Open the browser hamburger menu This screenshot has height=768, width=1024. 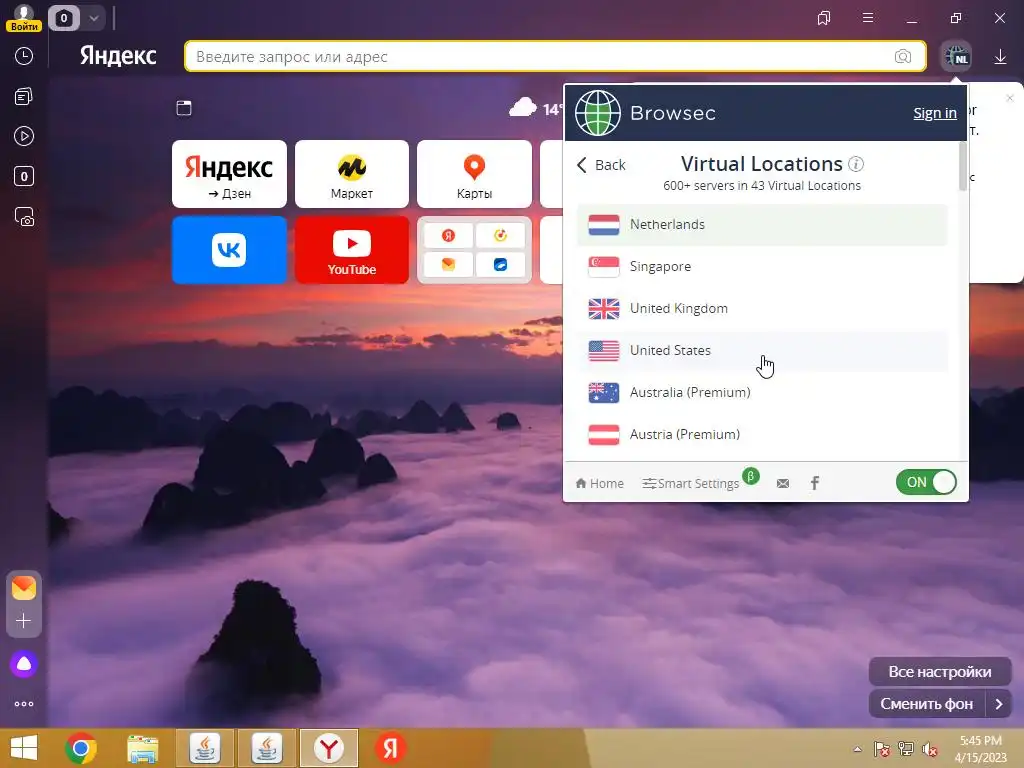pyautogui.click(x=868, y=18)
